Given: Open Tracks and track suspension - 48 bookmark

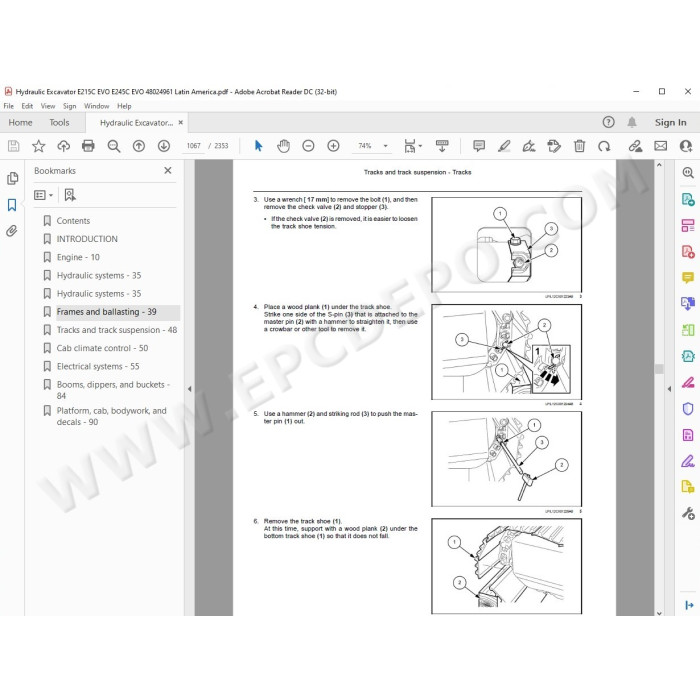Looking at the screenshot, I should pyautogui.click(x=117, y=330).
